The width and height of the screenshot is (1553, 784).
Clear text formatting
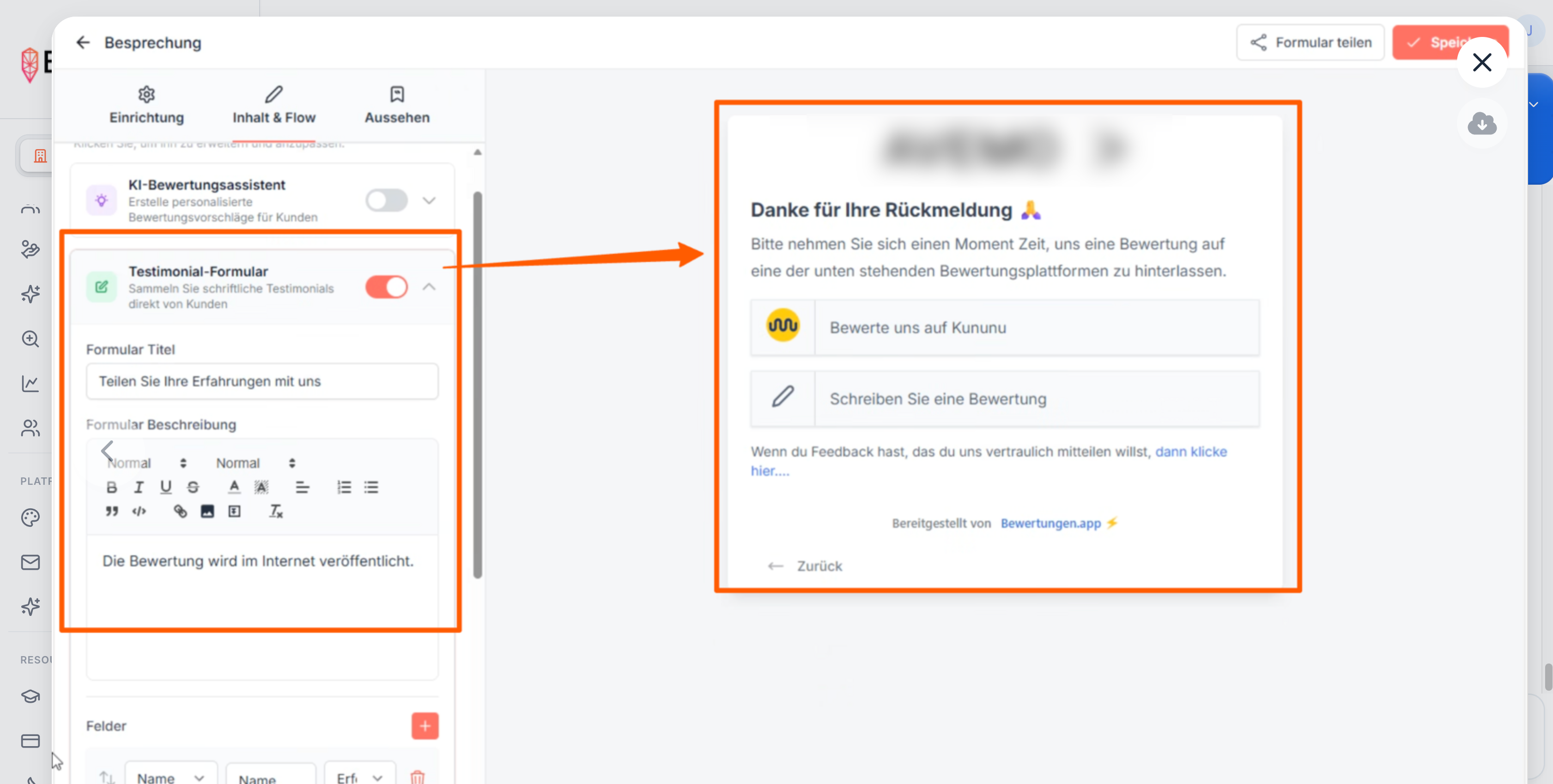pos(276,511)
